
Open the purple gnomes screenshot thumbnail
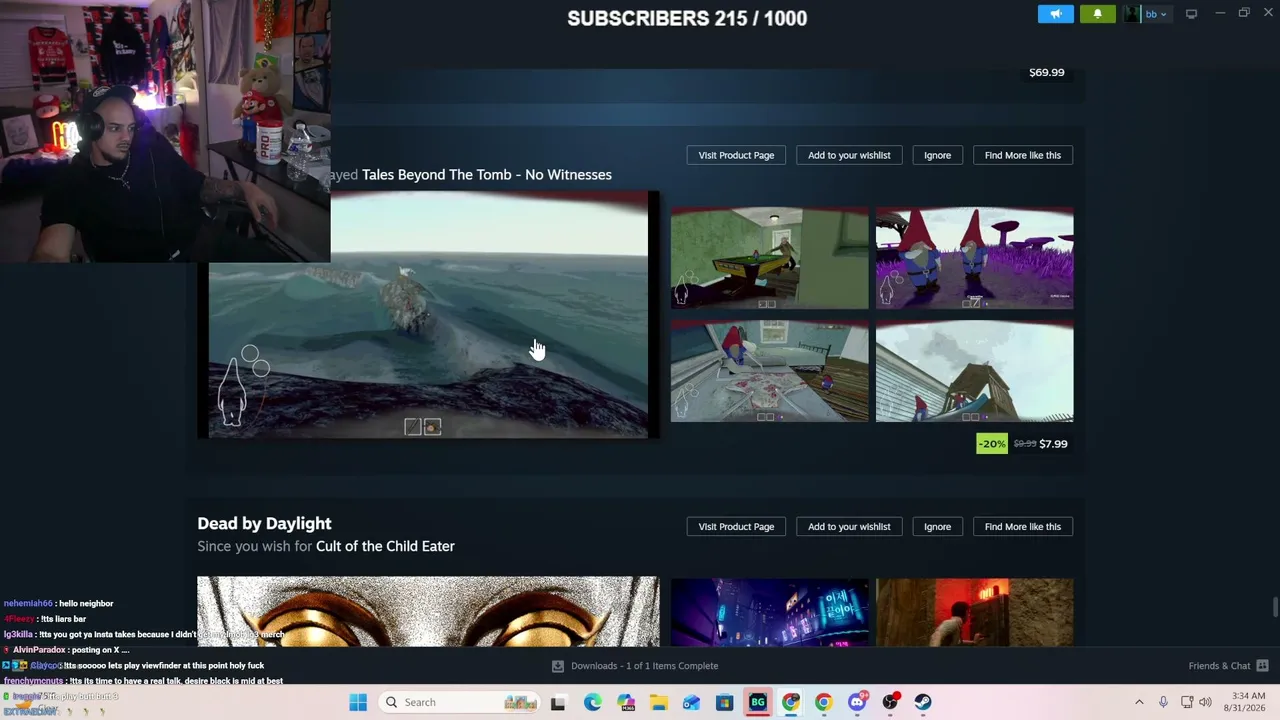point(974,258)
